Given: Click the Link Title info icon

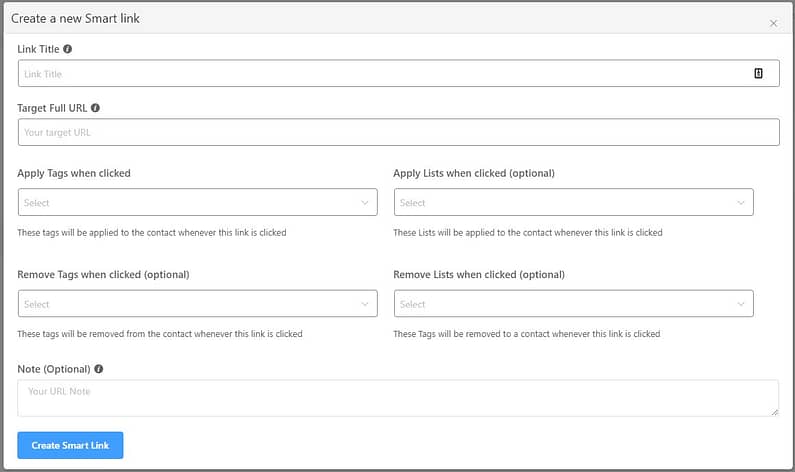Looking at the screenshot, I should click(x=67, y=49).
